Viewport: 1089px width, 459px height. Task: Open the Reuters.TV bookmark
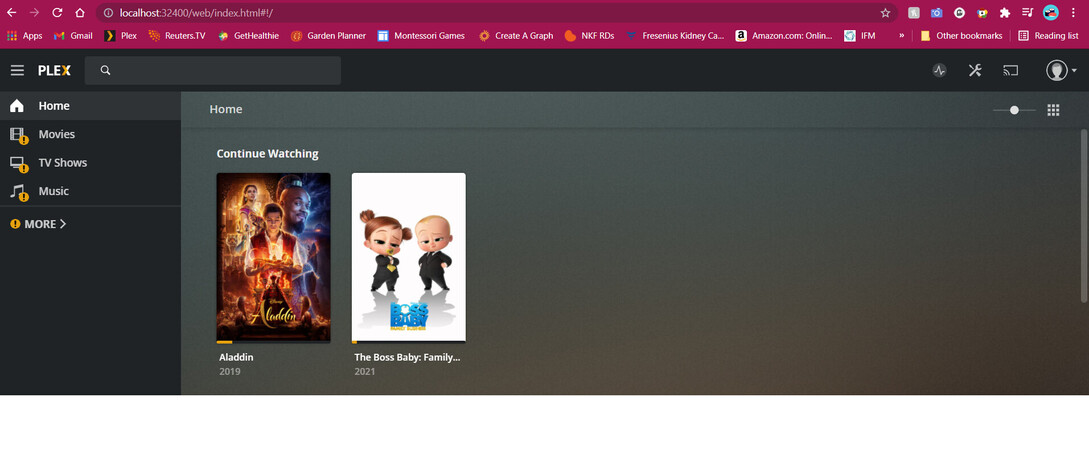click(177, 35)
